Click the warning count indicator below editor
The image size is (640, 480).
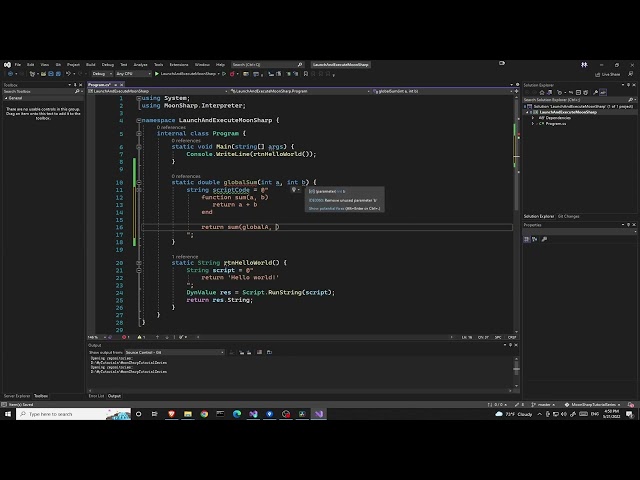click(x=141, y=337)
